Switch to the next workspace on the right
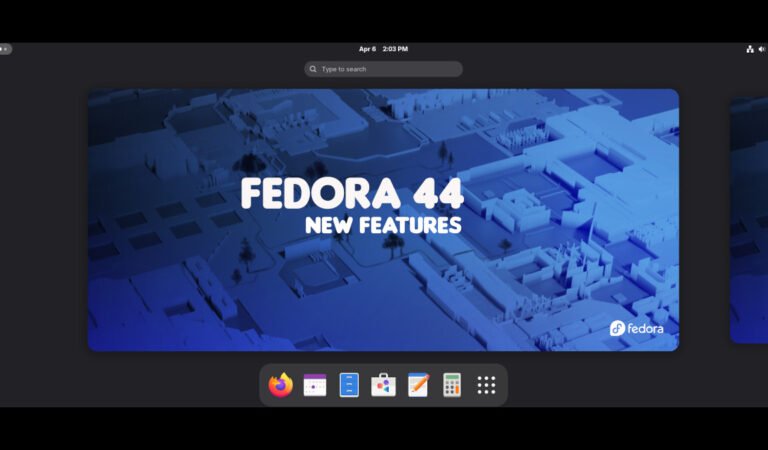 749,220
